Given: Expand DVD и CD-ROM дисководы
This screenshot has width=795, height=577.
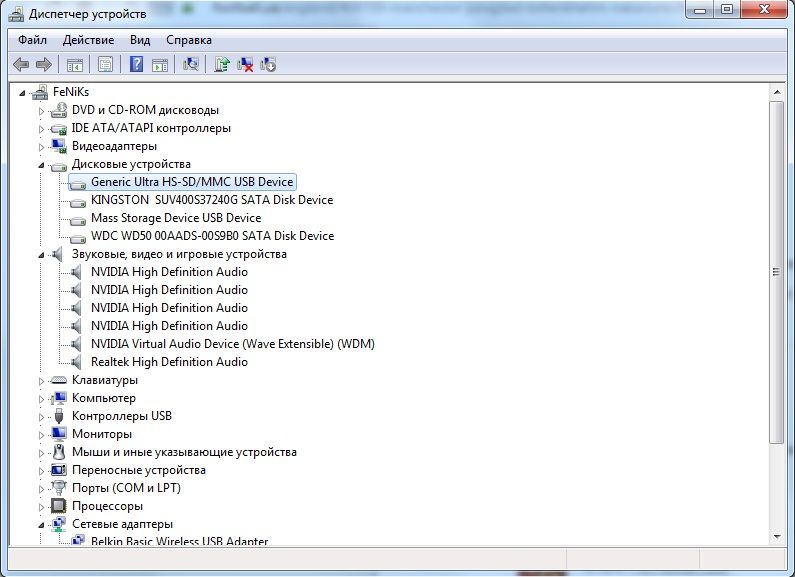Looking at the screenshot, I should 42,111.
